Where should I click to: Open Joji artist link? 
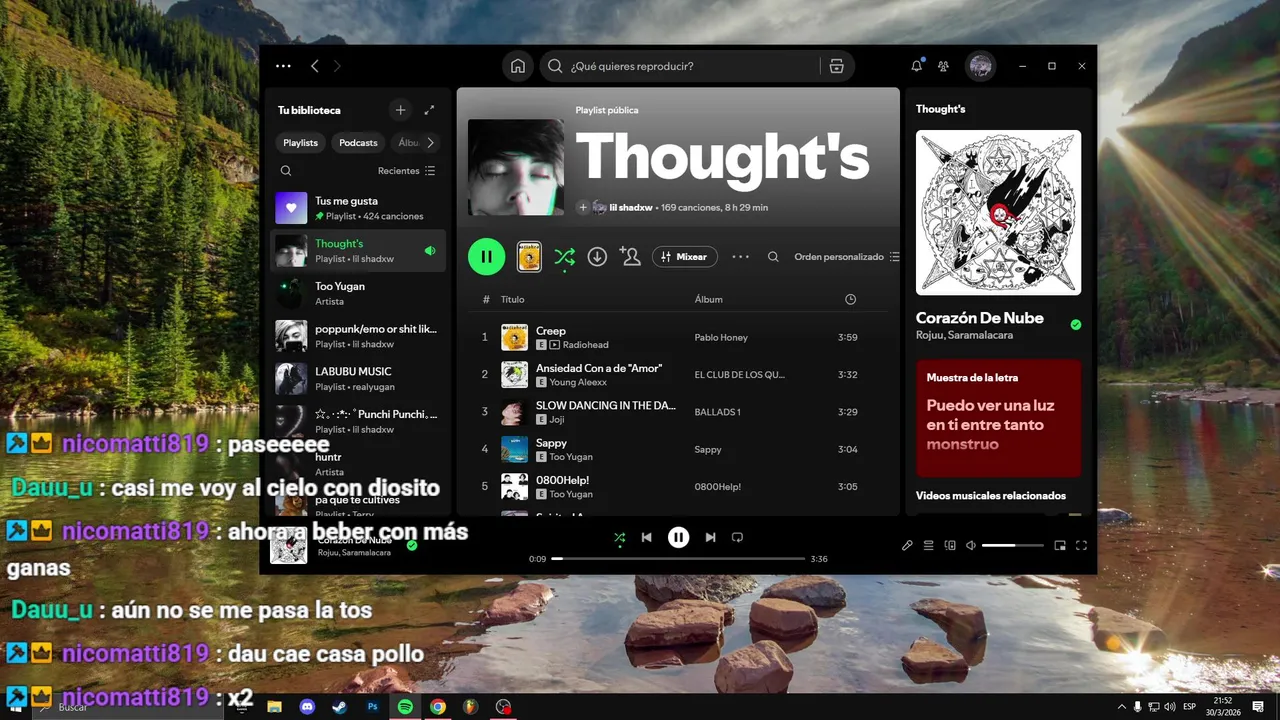click(558, 420)
